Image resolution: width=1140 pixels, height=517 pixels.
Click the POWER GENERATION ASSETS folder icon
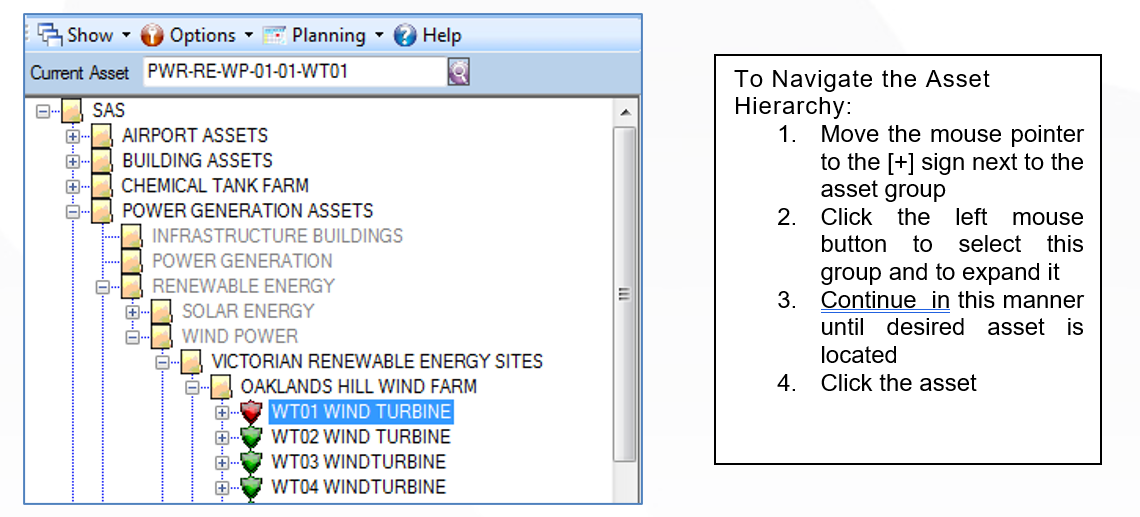[101, 212]
